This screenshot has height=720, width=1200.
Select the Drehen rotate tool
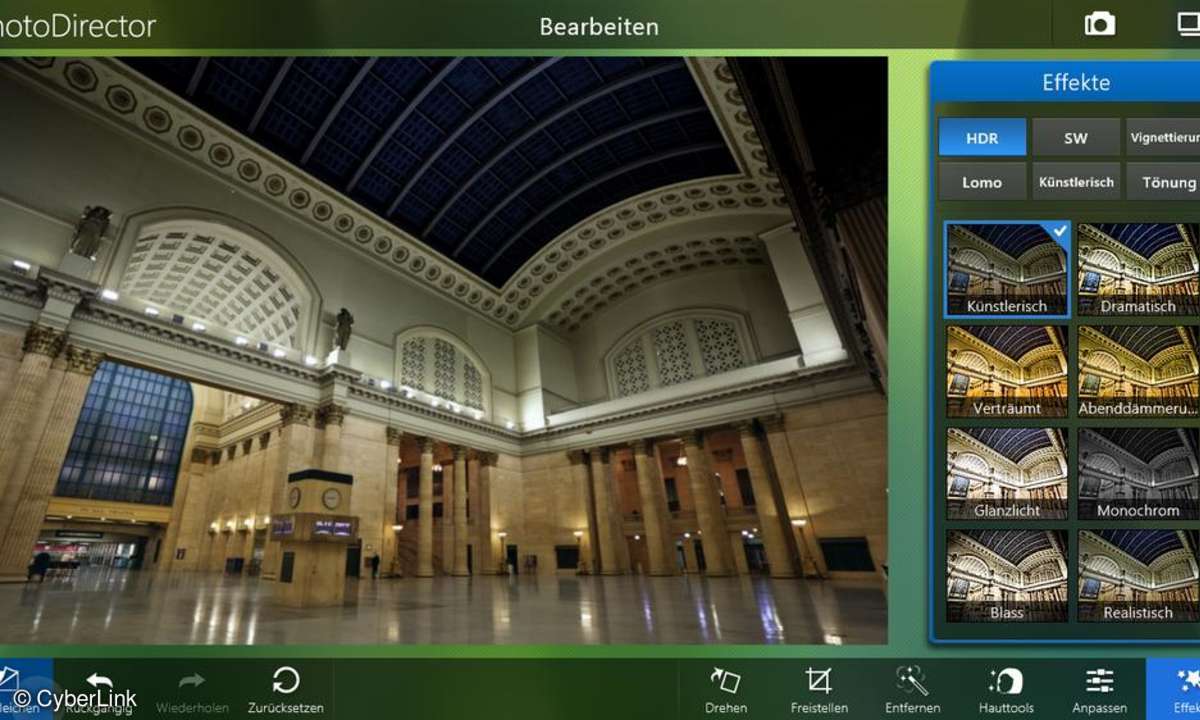point(725,681)
